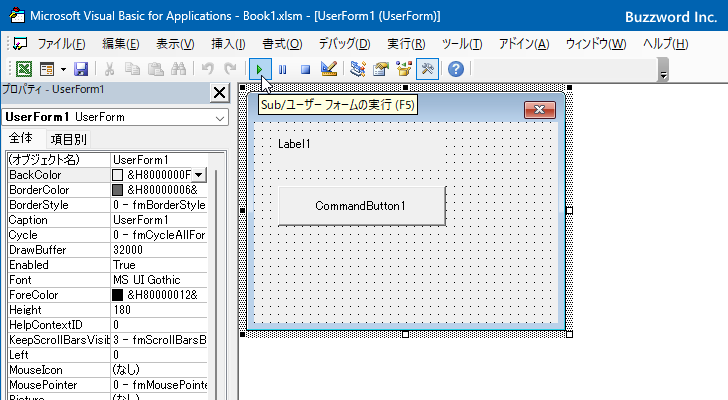Open the Properties Window icon
The image size is (728, 400).
click(381, 69)
